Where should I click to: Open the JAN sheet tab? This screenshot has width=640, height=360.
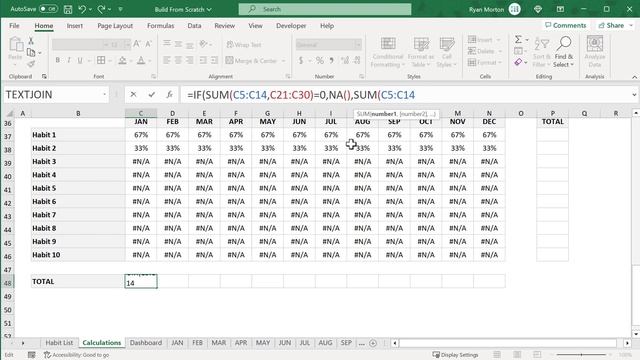(177, 343)
